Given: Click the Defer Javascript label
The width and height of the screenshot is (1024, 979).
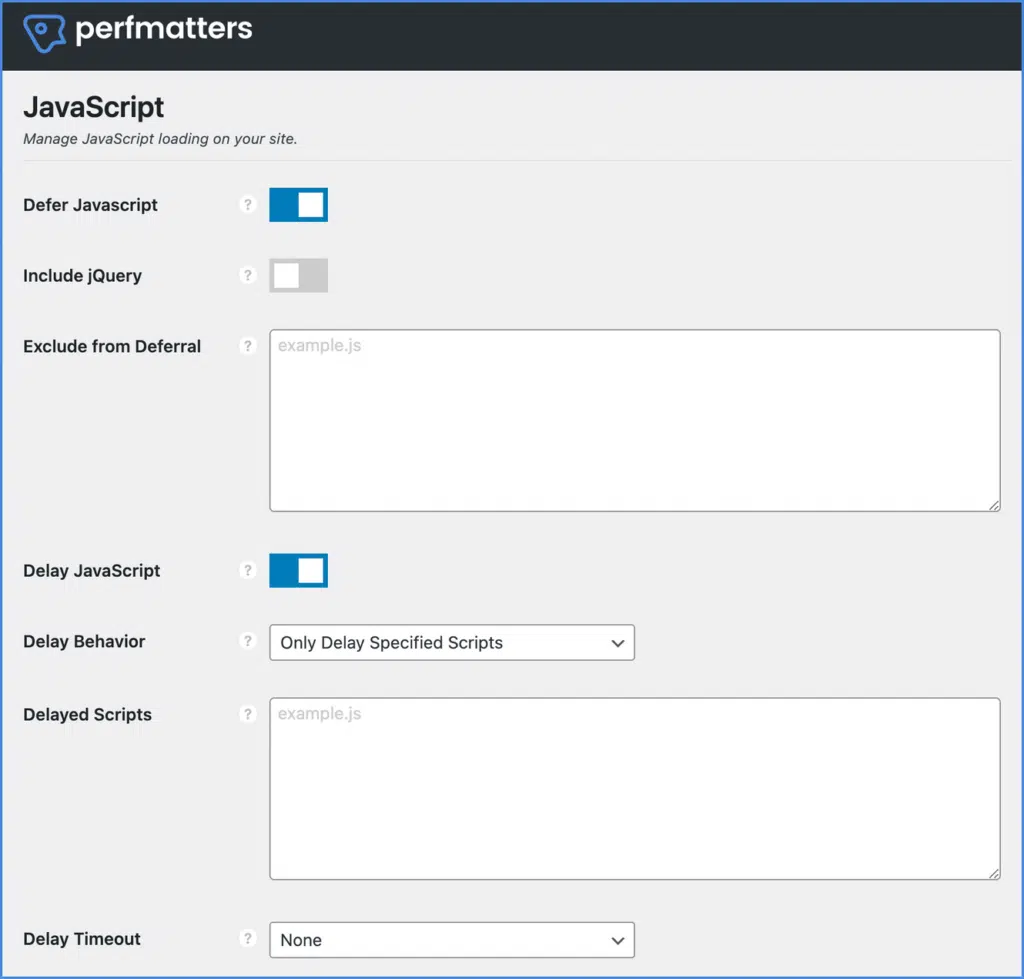Looking at the screenshot, I should pos(90,205).
